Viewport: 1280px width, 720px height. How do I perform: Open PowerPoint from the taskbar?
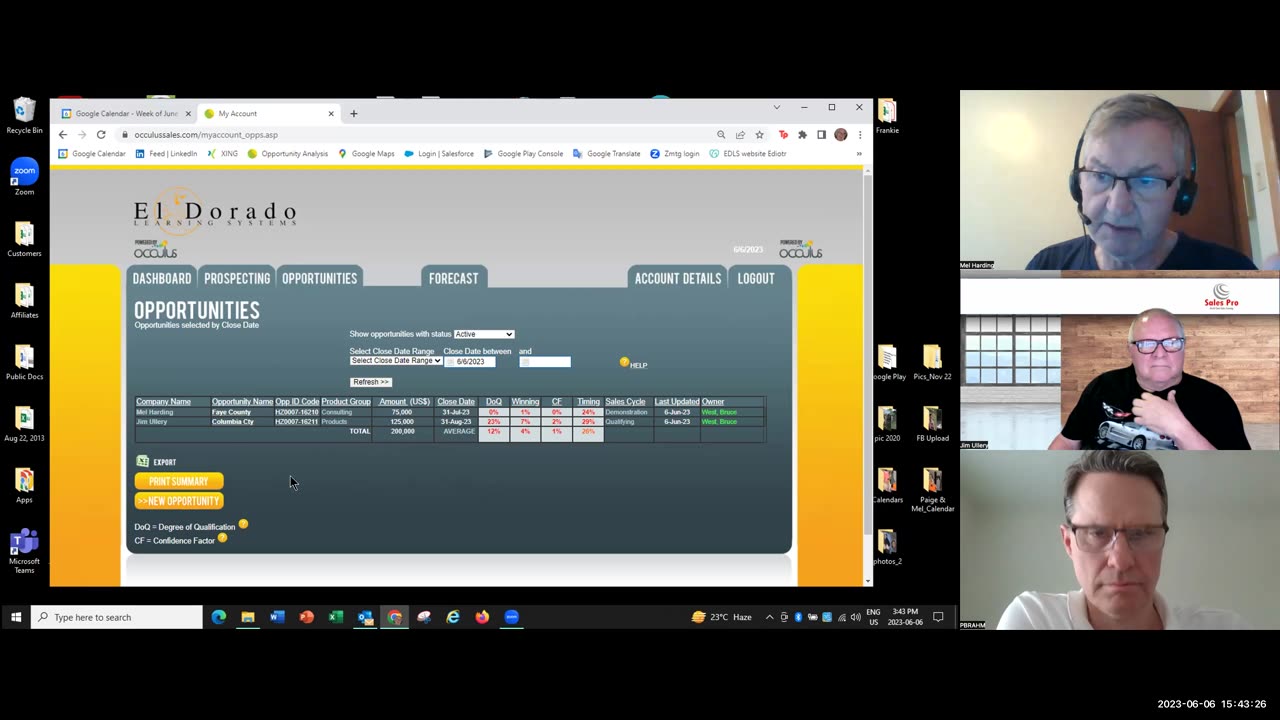point(307,617)
